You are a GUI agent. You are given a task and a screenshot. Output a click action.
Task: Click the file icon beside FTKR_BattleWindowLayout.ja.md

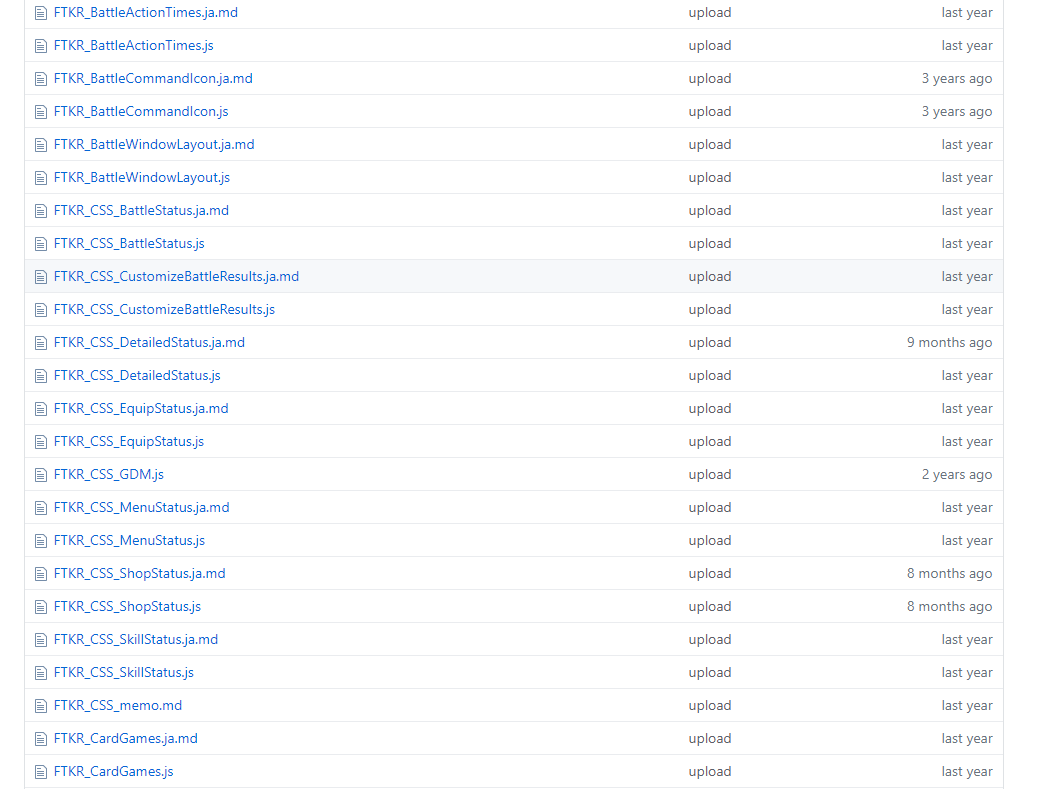[x=41, y=144]
